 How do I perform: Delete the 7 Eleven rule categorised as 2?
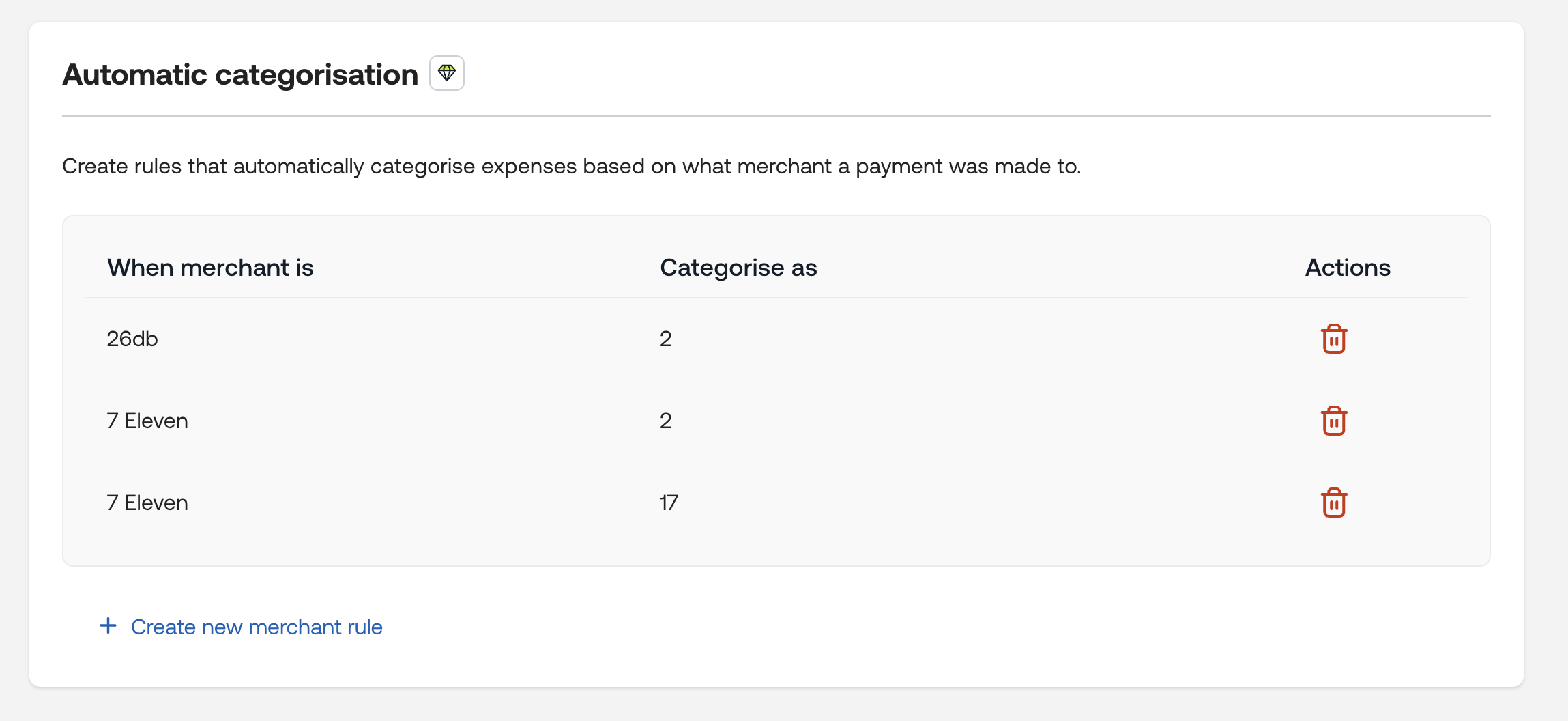click(x=1333, y=421)
